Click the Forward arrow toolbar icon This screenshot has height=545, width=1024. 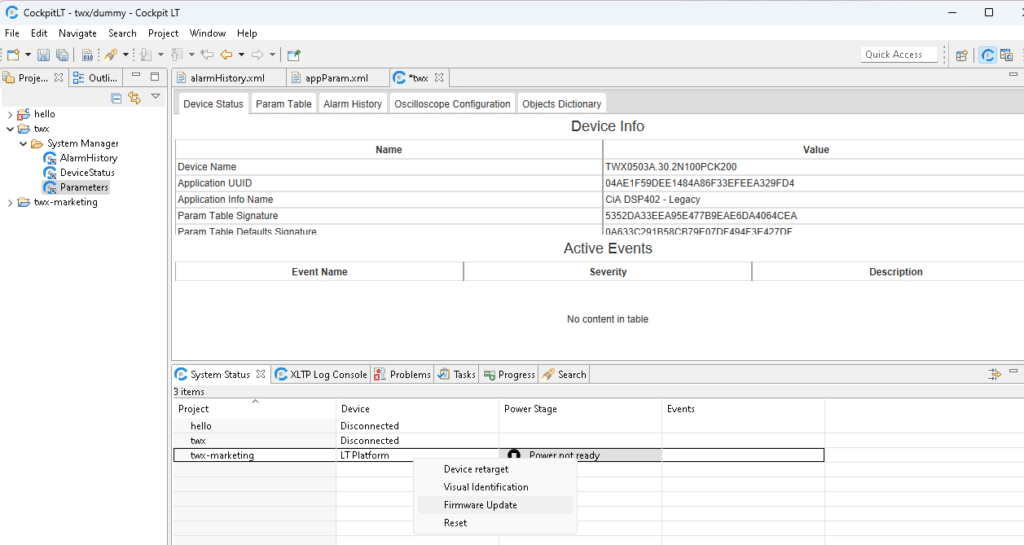point(257,55)
